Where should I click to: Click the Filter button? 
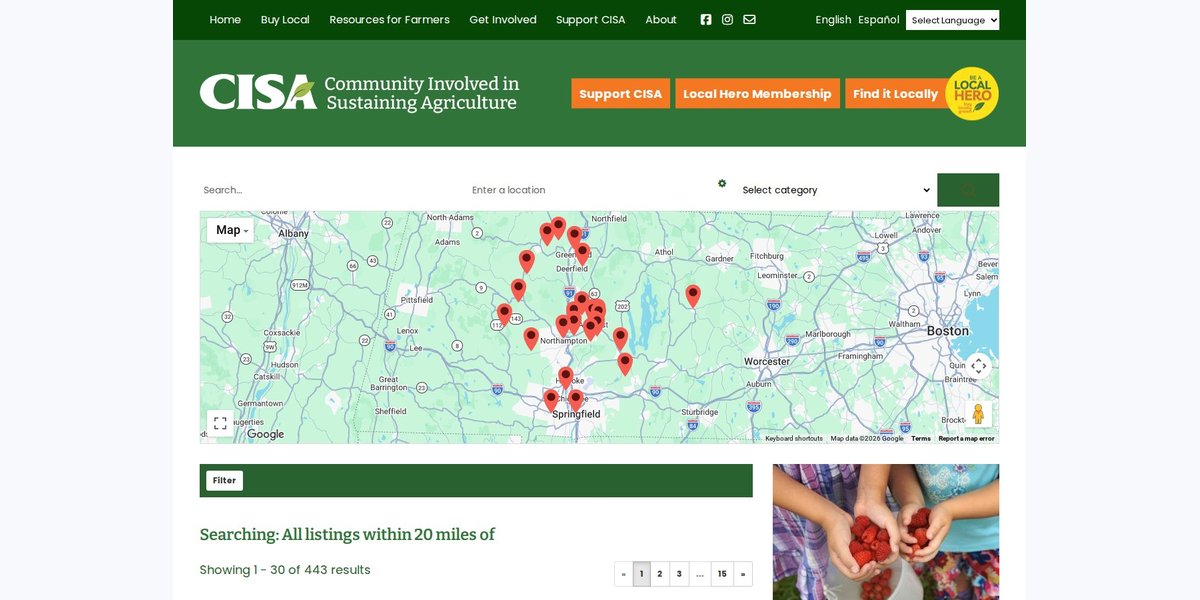(224, 480)
